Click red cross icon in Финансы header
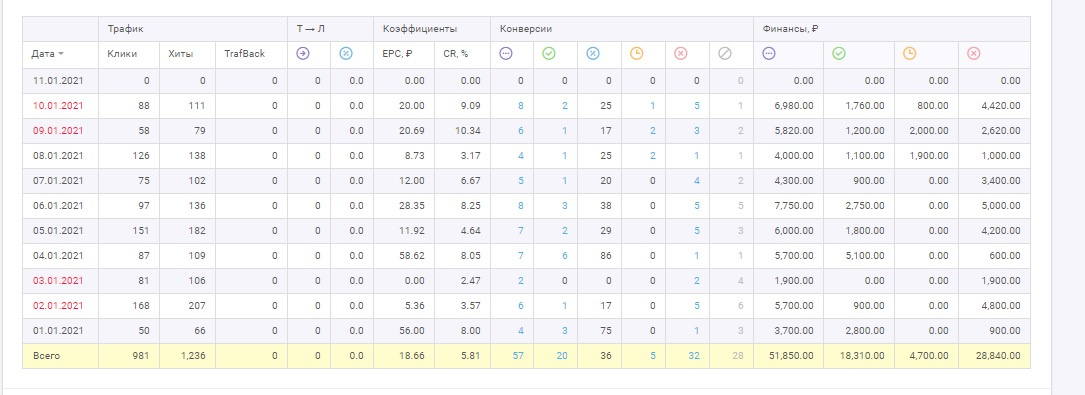This screenshot has width=1085, height=395. [x=974, y=54]
